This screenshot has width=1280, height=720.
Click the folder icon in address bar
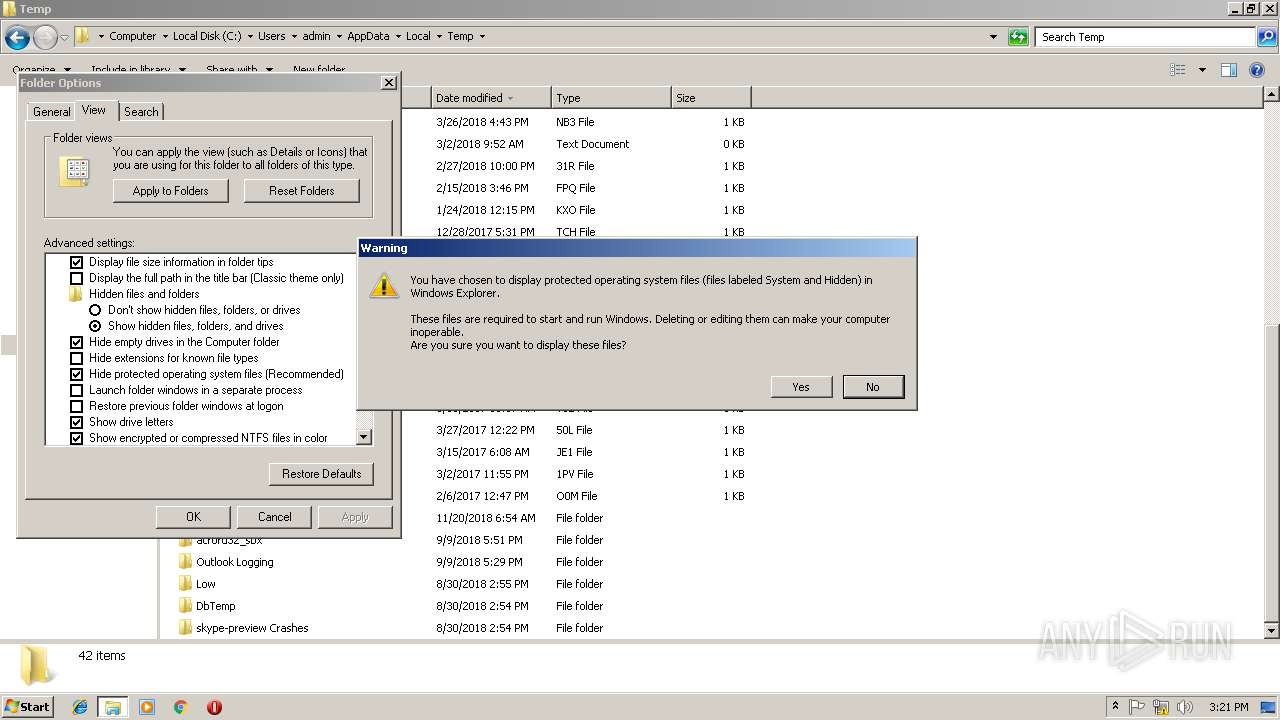[83, 36]
